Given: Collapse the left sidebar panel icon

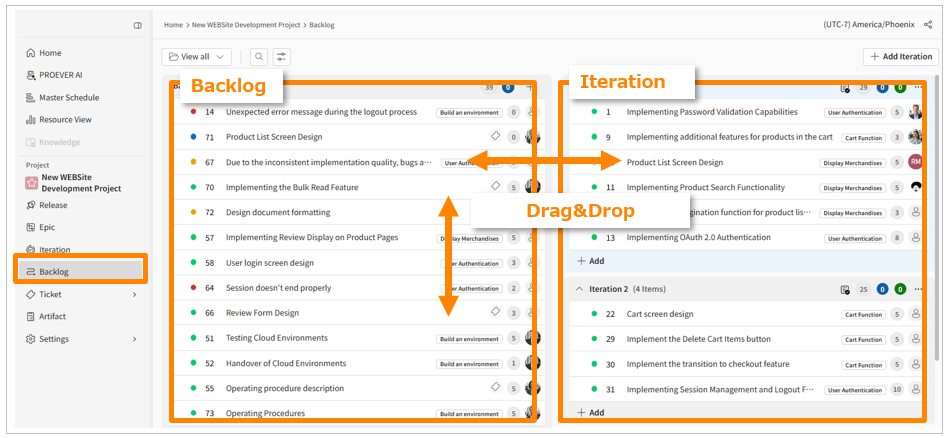Looking at the screenshot, I should coord(138,25).
